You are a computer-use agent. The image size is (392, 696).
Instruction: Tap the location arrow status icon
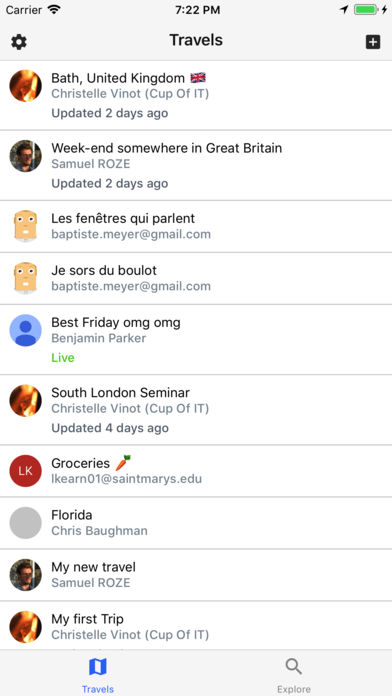[x=344, y=10]
